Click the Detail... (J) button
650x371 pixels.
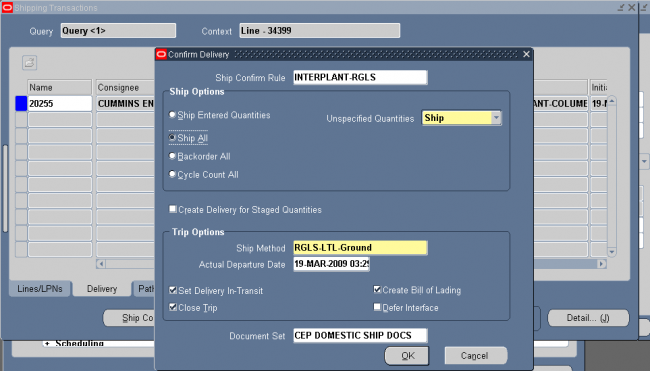click(x=588, y=318)
